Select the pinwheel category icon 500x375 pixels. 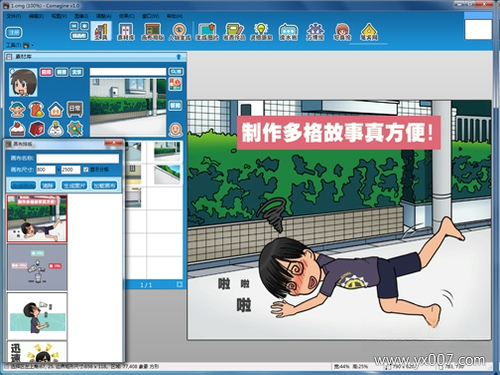click(75, 129)
